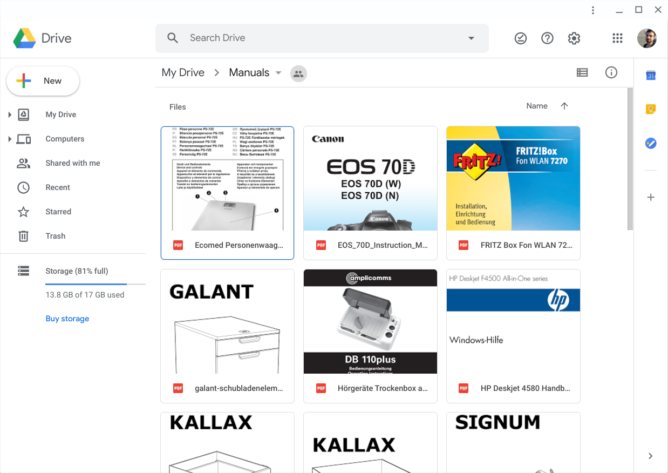The width and height of the screenshot is (668, 473).
Task: Select EOS_70D_Instruction manual file
Action: [x=370, y=193]
